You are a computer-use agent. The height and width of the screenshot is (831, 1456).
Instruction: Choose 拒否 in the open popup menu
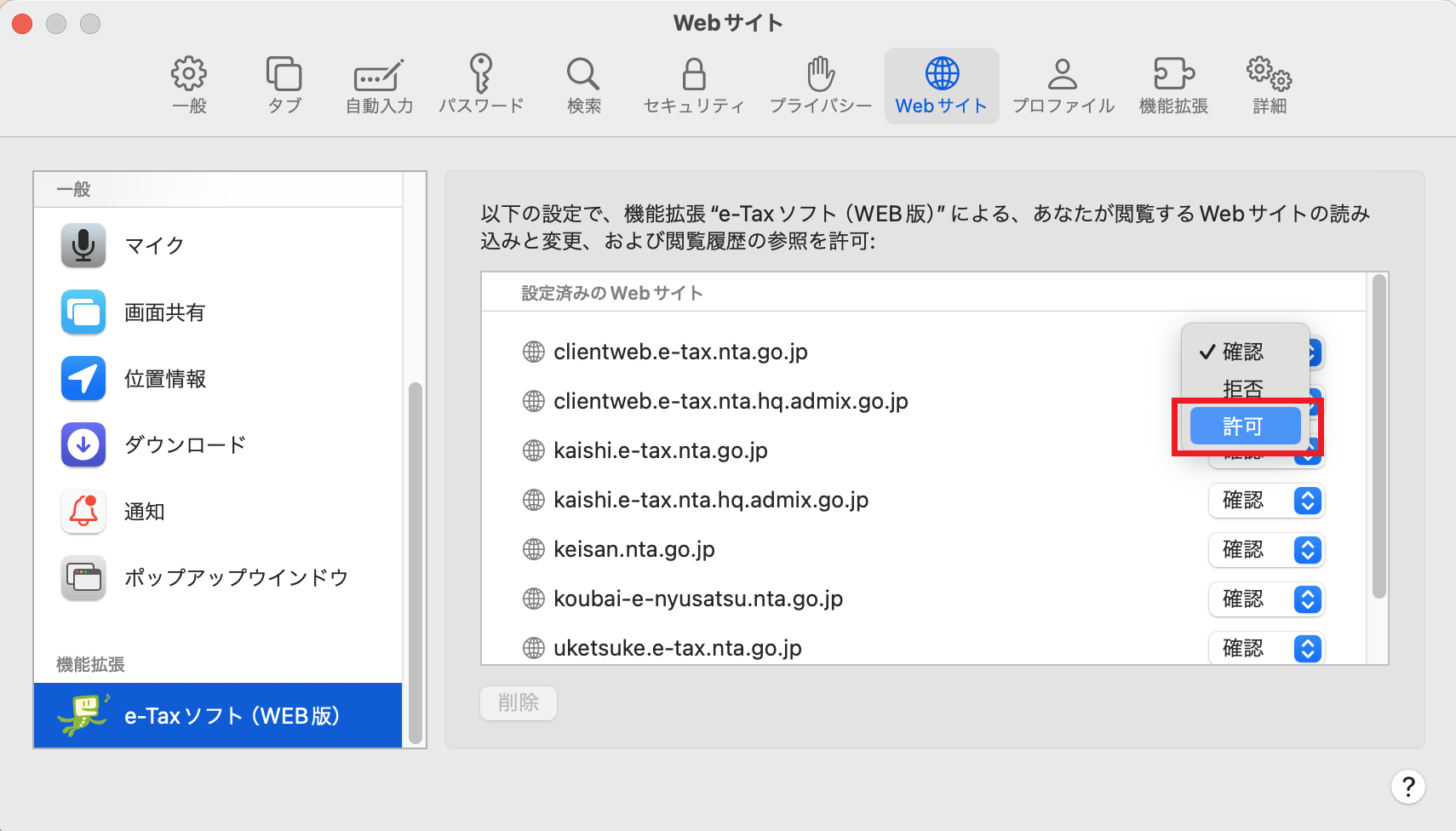coord(1244,389)
